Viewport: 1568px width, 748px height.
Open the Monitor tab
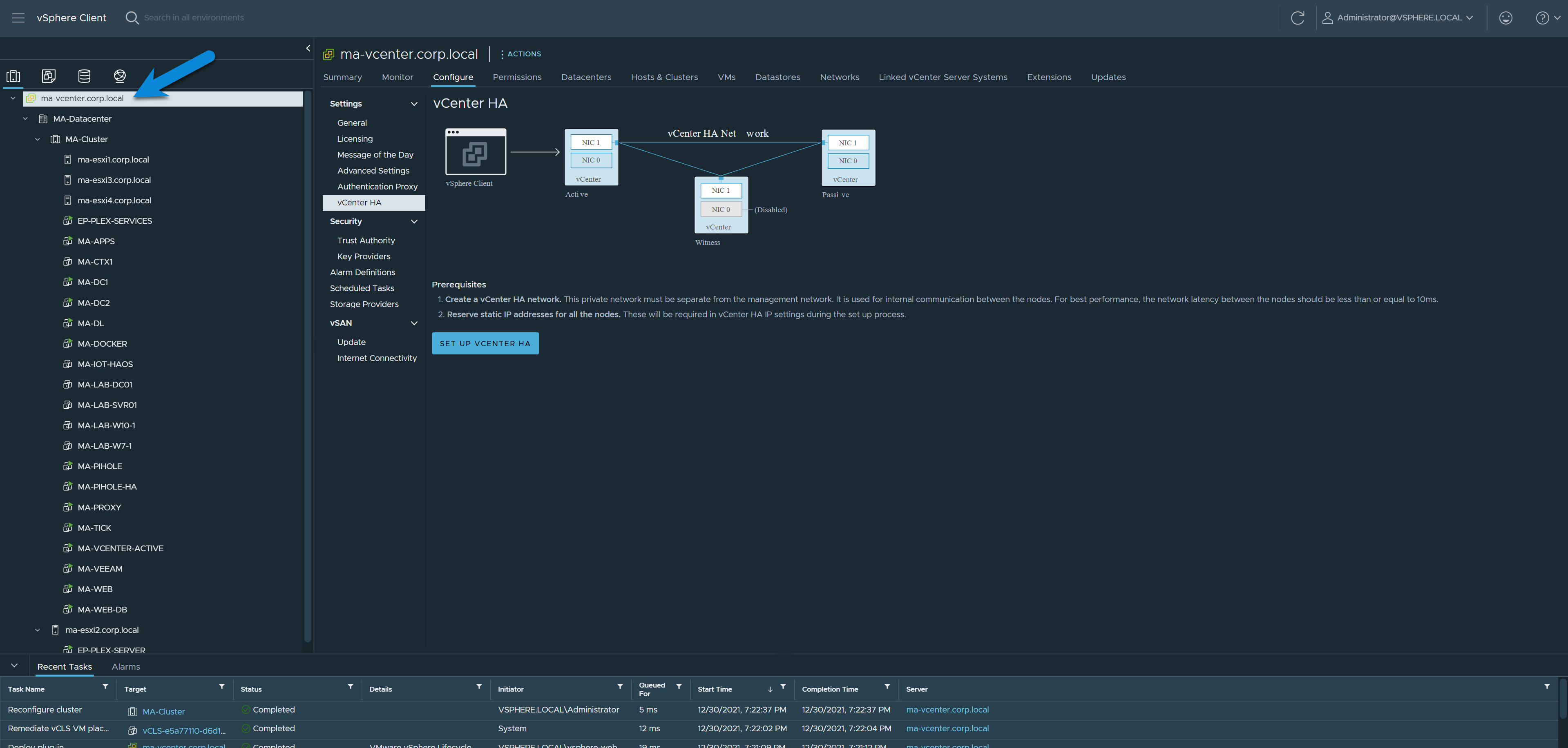click(x=398, y=77)
